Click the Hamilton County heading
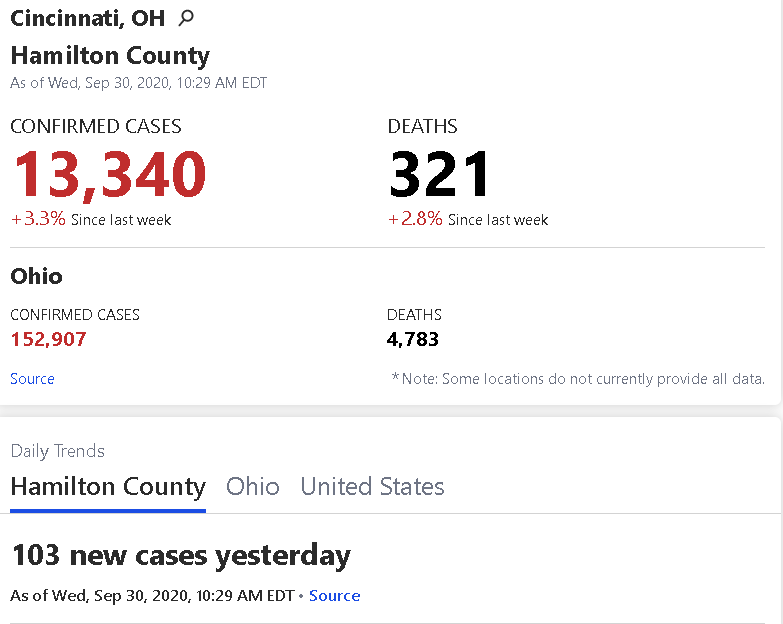Viewport: 783px width, 624px height. [110, 55]
